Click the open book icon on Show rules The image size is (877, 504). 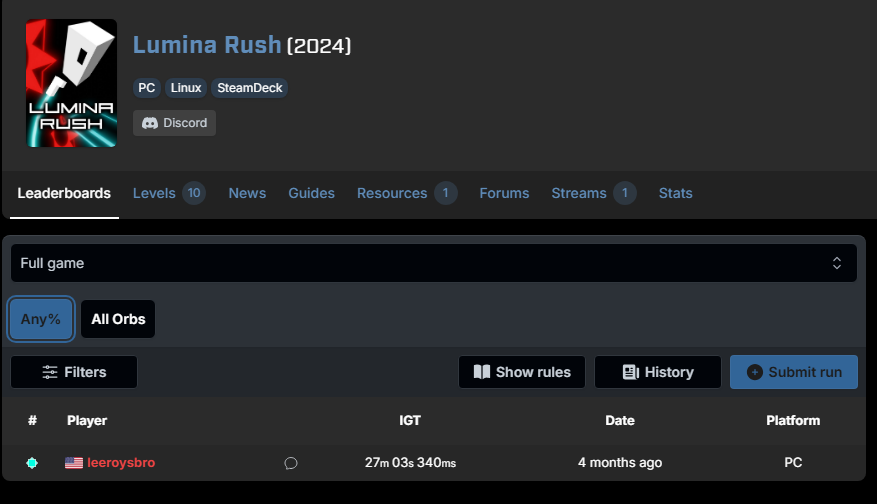click(x=482, y=372)
